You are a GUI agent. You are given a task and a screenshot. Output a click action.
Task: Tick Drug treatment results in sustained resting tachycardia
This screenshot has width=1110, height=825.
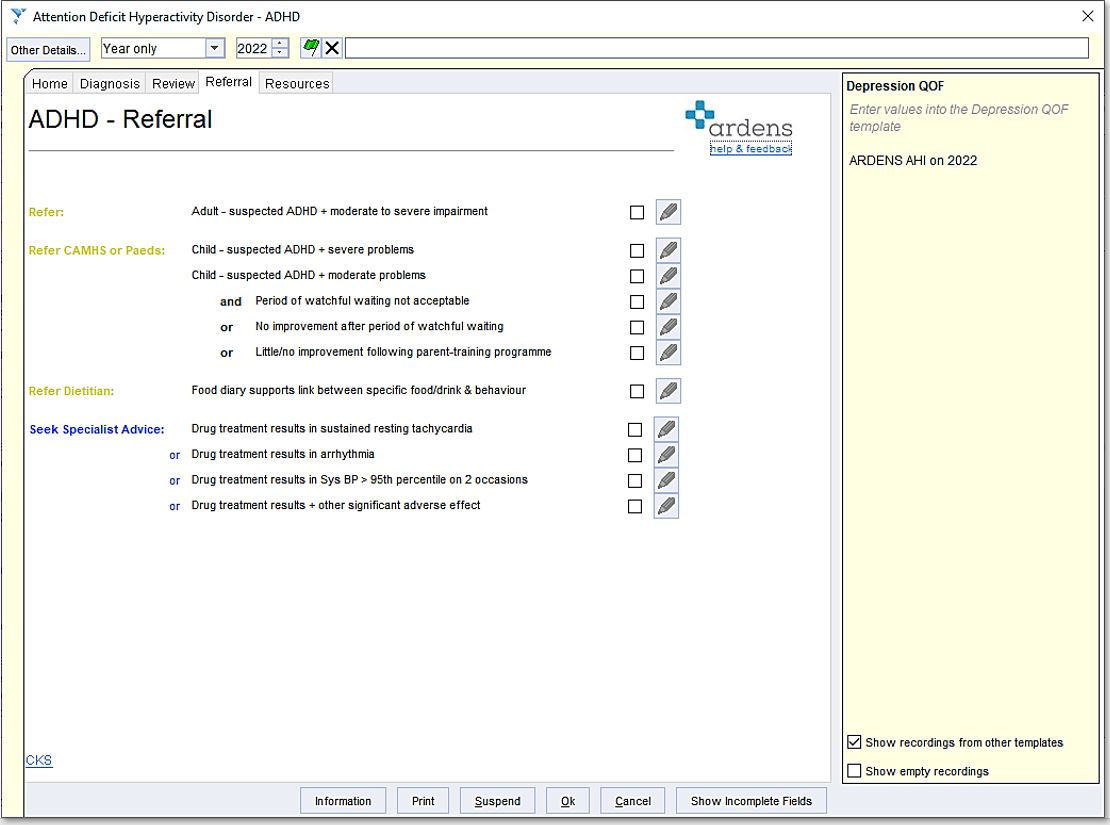tap(635, 430)
